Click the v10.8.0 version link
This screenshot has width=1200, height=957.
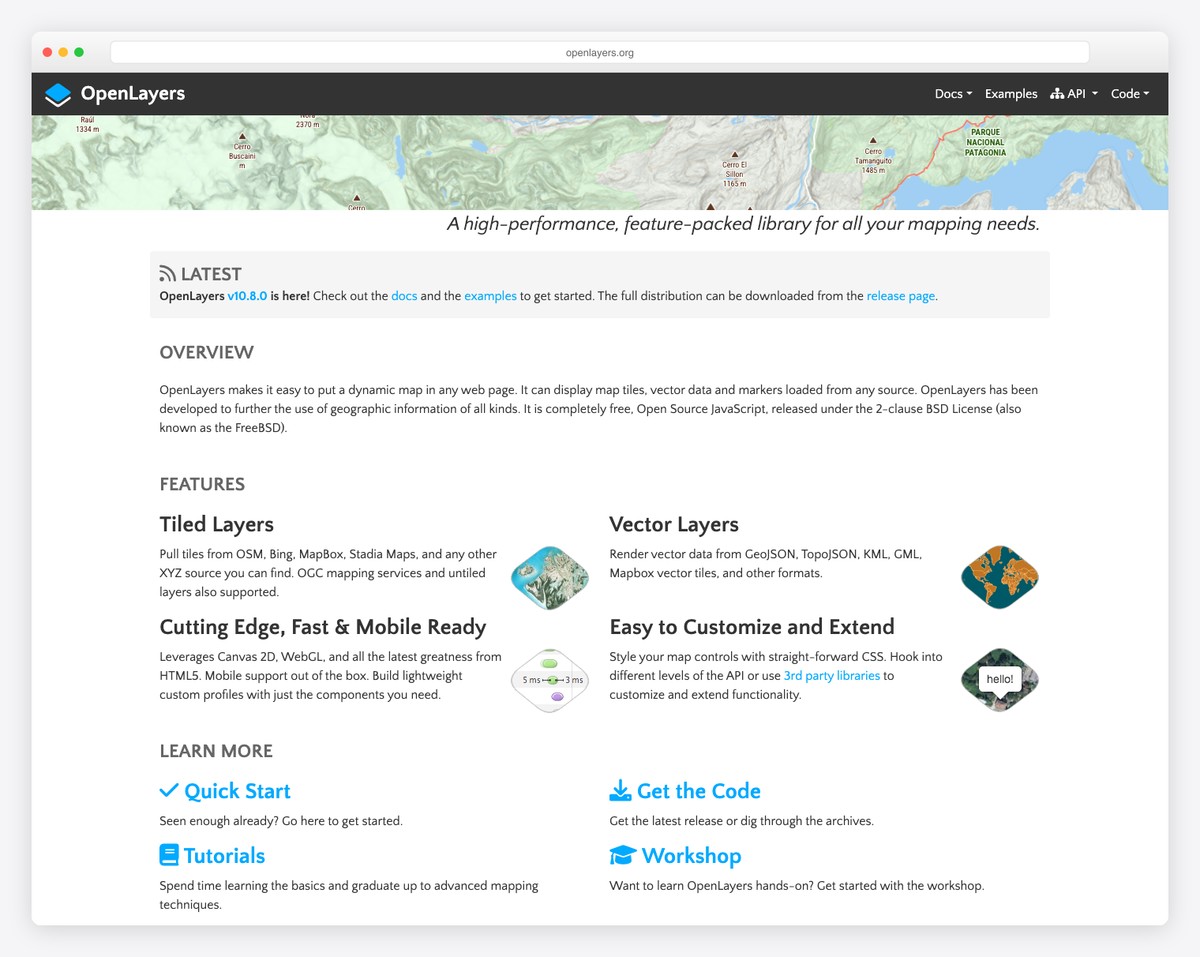tap(247, 296)
